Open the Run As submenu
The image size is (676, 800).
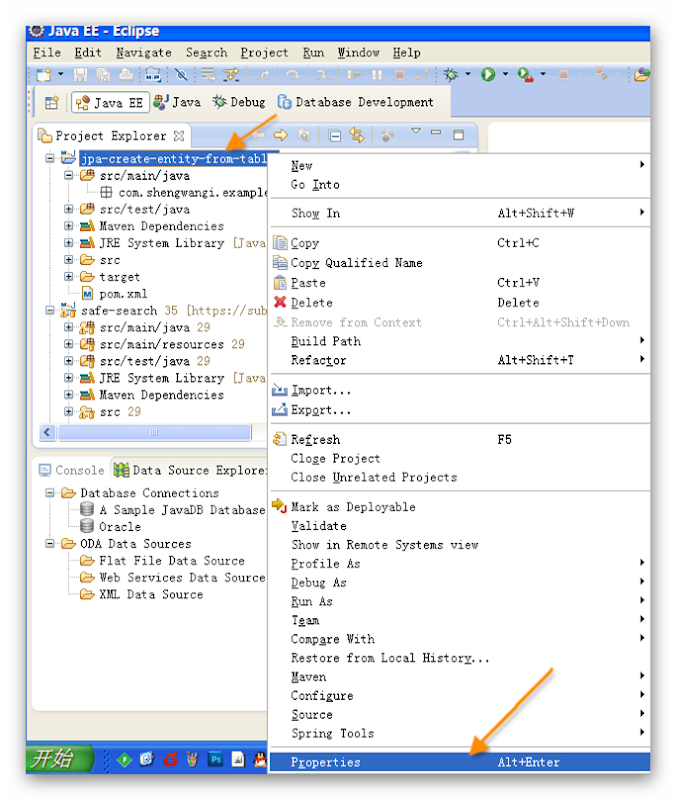point(460,601)
